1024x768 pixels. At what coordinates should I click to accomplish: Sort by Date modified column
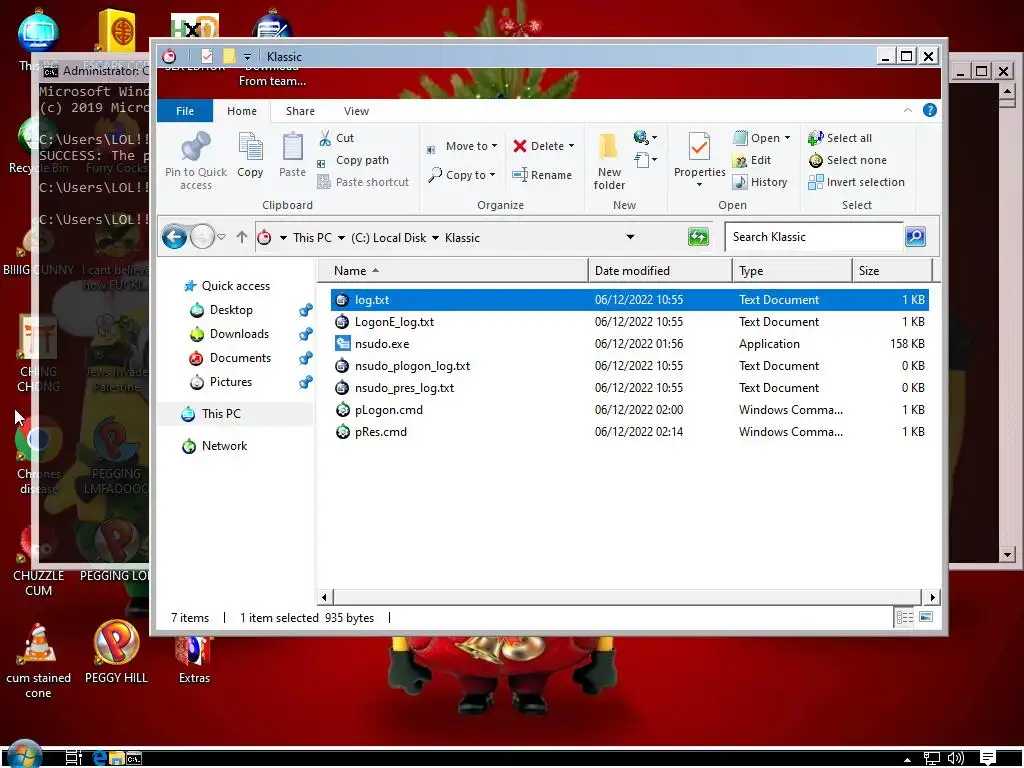point(660,270)
